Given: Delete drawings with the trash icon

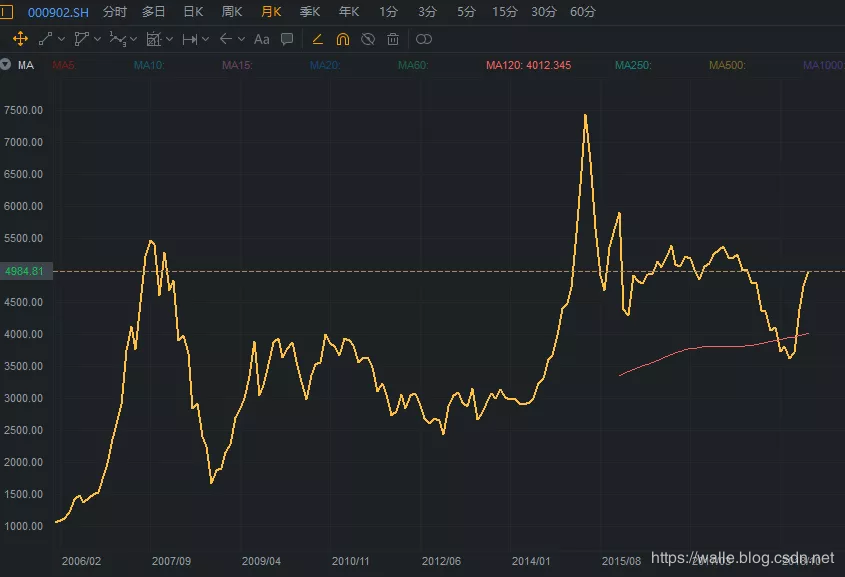Looking at the screenshot, I should tap(393, 39).
